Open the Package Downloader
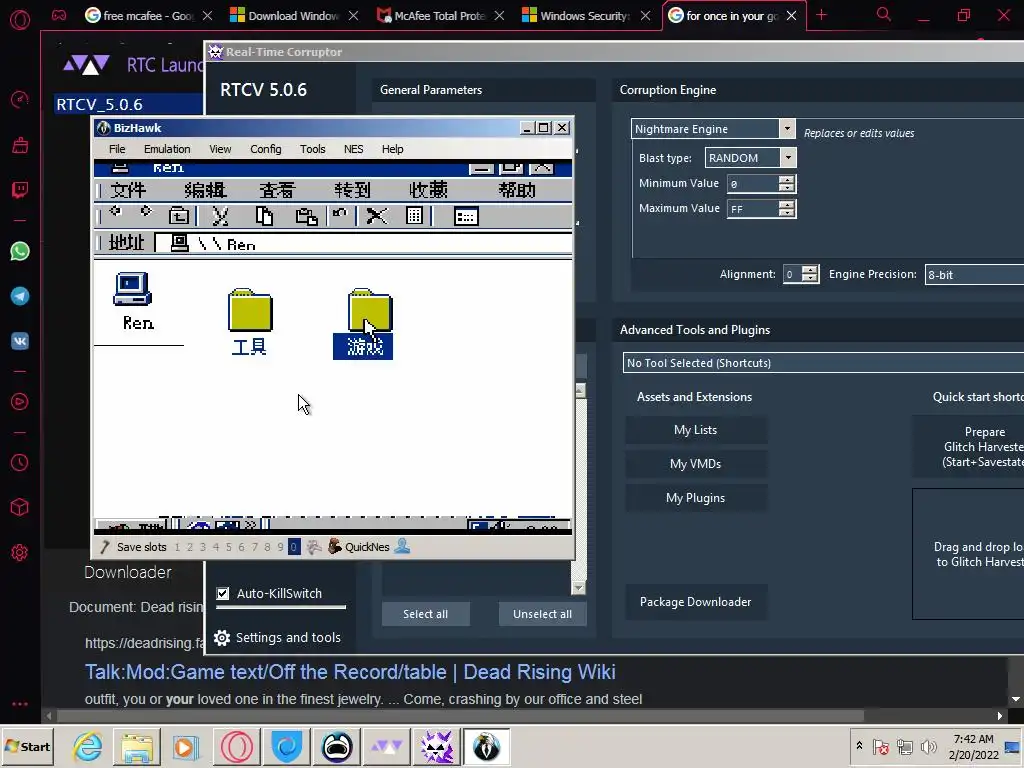 pos(696,601)
